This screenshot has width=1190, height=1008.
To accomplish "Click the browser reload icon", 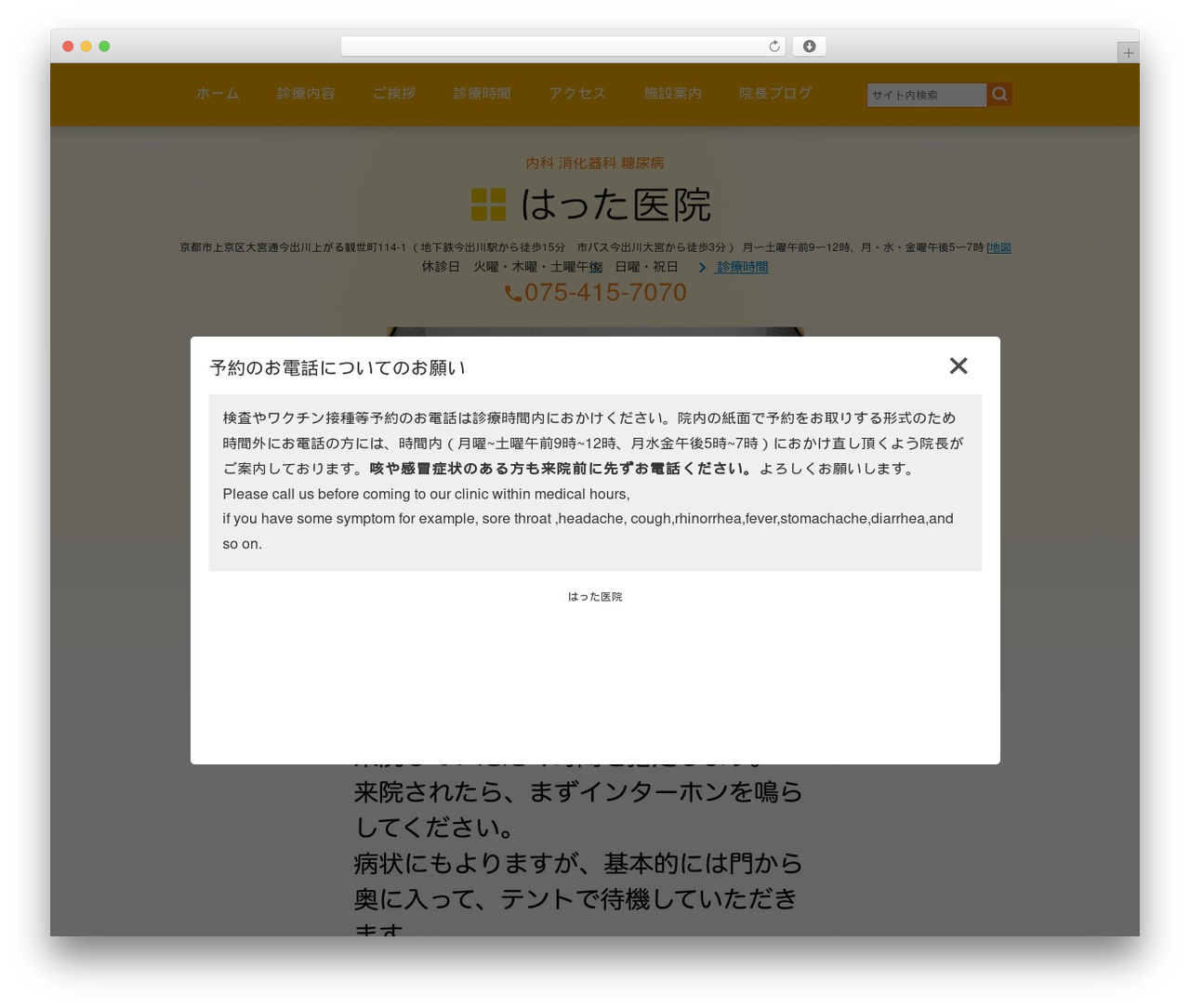I will point(774,46).
